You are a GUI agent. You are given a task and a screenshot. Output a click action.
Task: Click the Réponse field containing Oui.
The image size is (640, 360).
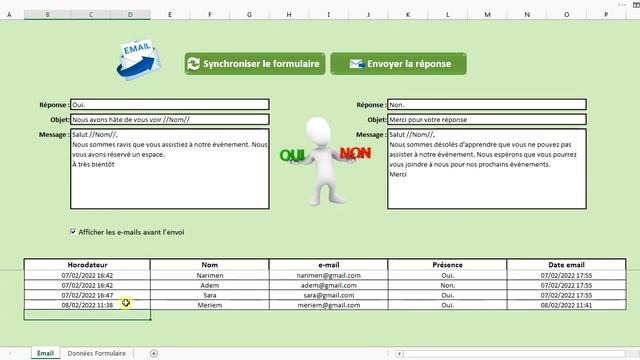[170, 104]
